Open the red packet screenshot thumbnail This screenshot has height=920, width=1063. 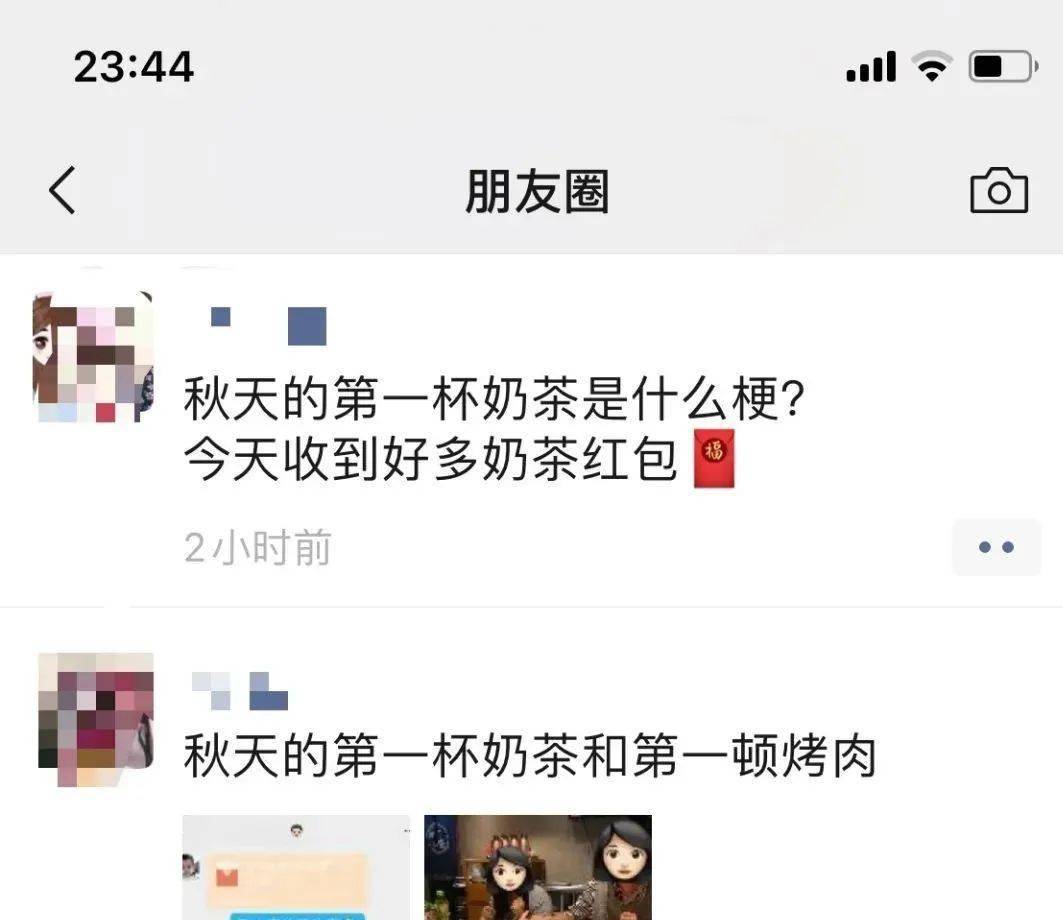(296, 867)
